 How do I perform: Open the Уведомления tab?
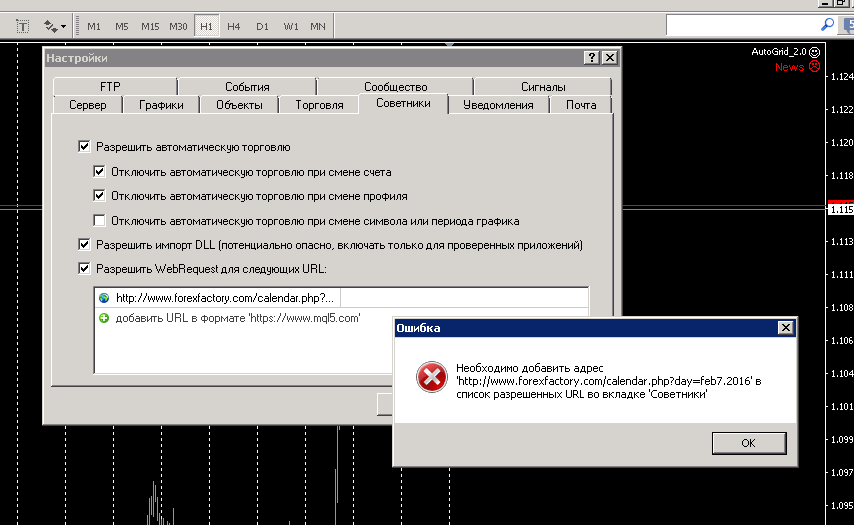pos(498,105)
